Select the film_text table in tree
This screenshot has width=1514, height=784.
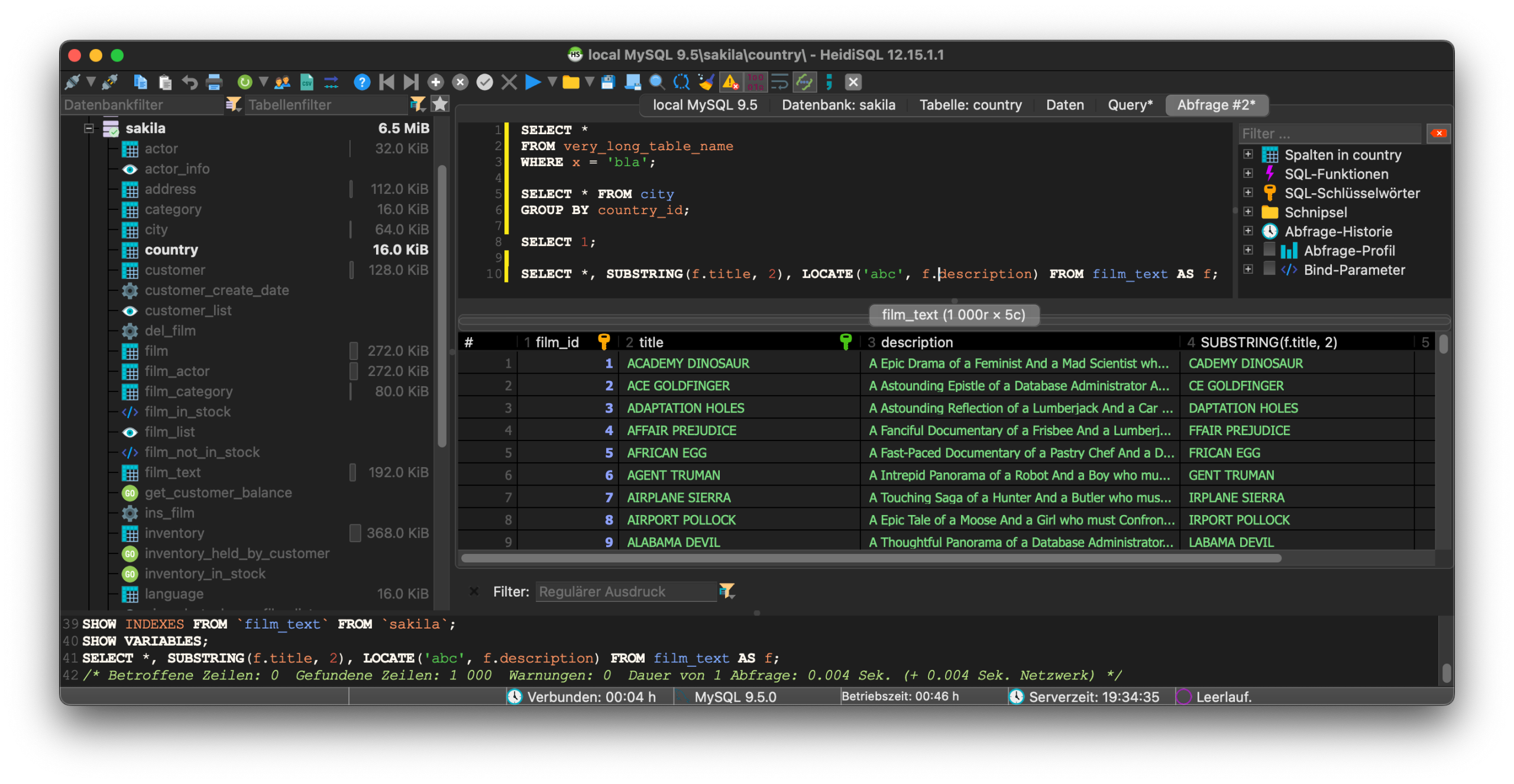click(x=172, y=472)
